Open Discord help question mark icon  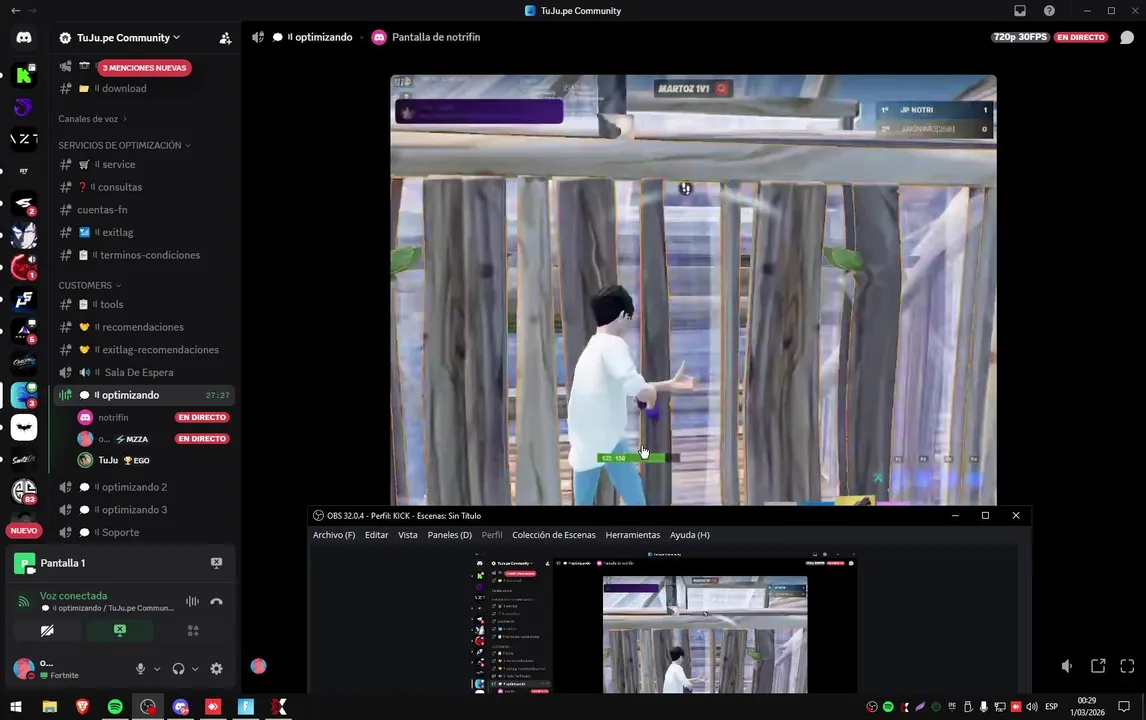(x=1049, y=10)
